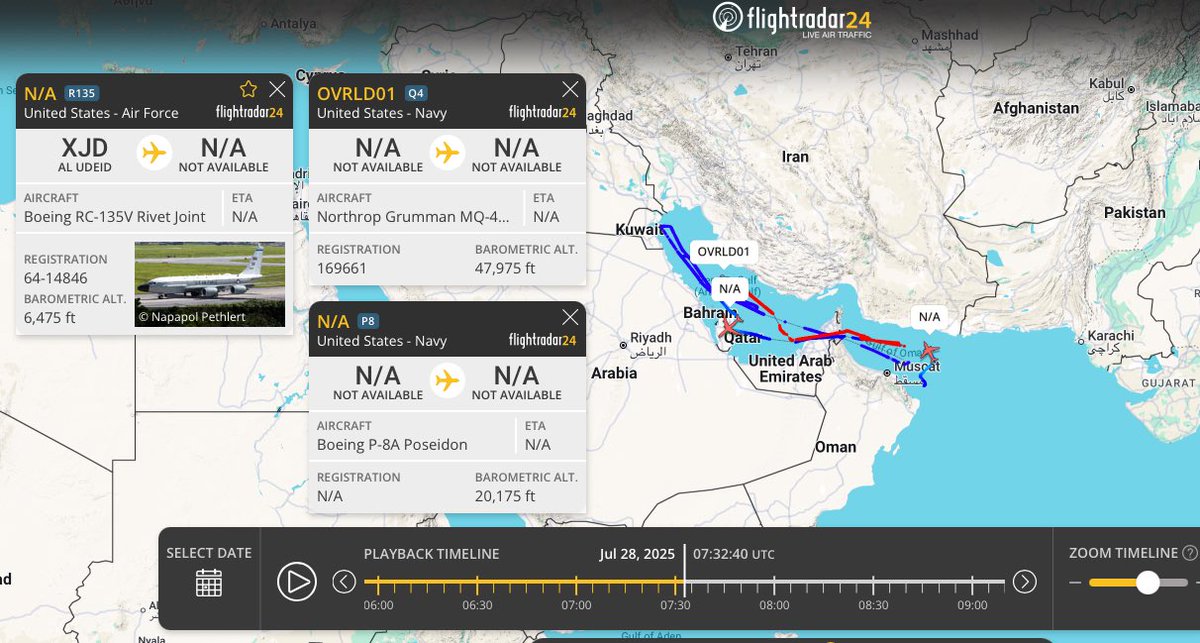Close the OVRLD01 flight card

(x=570, y=89)
